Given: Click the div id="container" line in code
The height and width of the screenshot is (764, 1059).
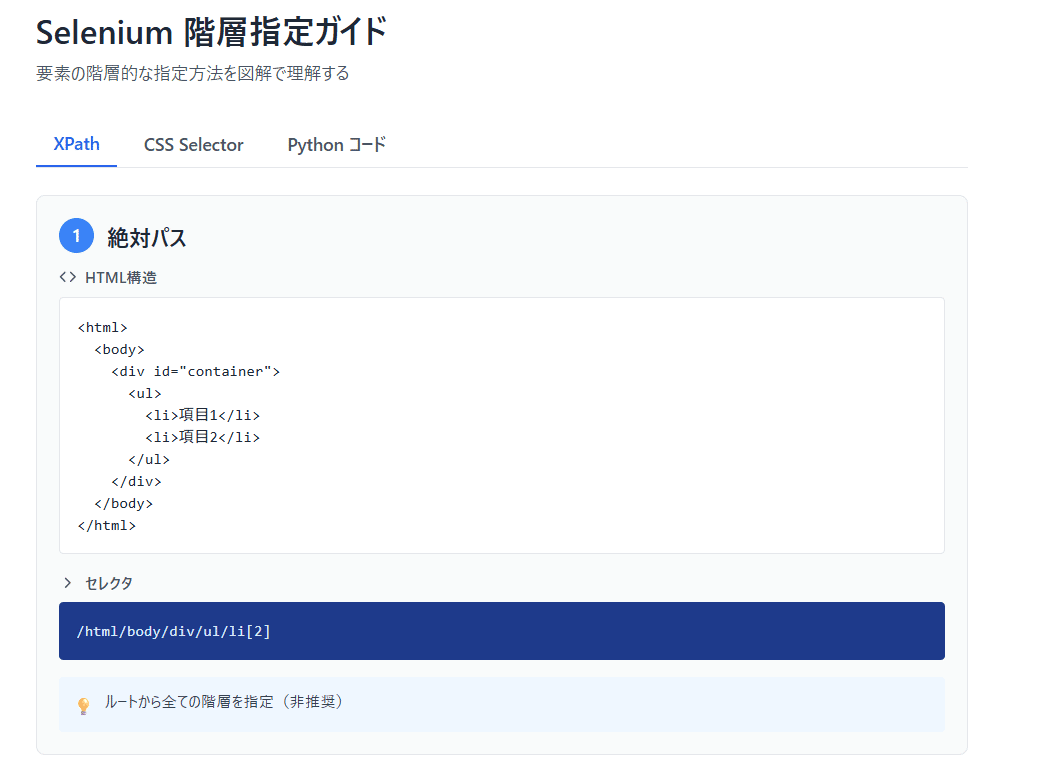Looking at the screenshot, I should pyautogui.click(x=195, y=371).
